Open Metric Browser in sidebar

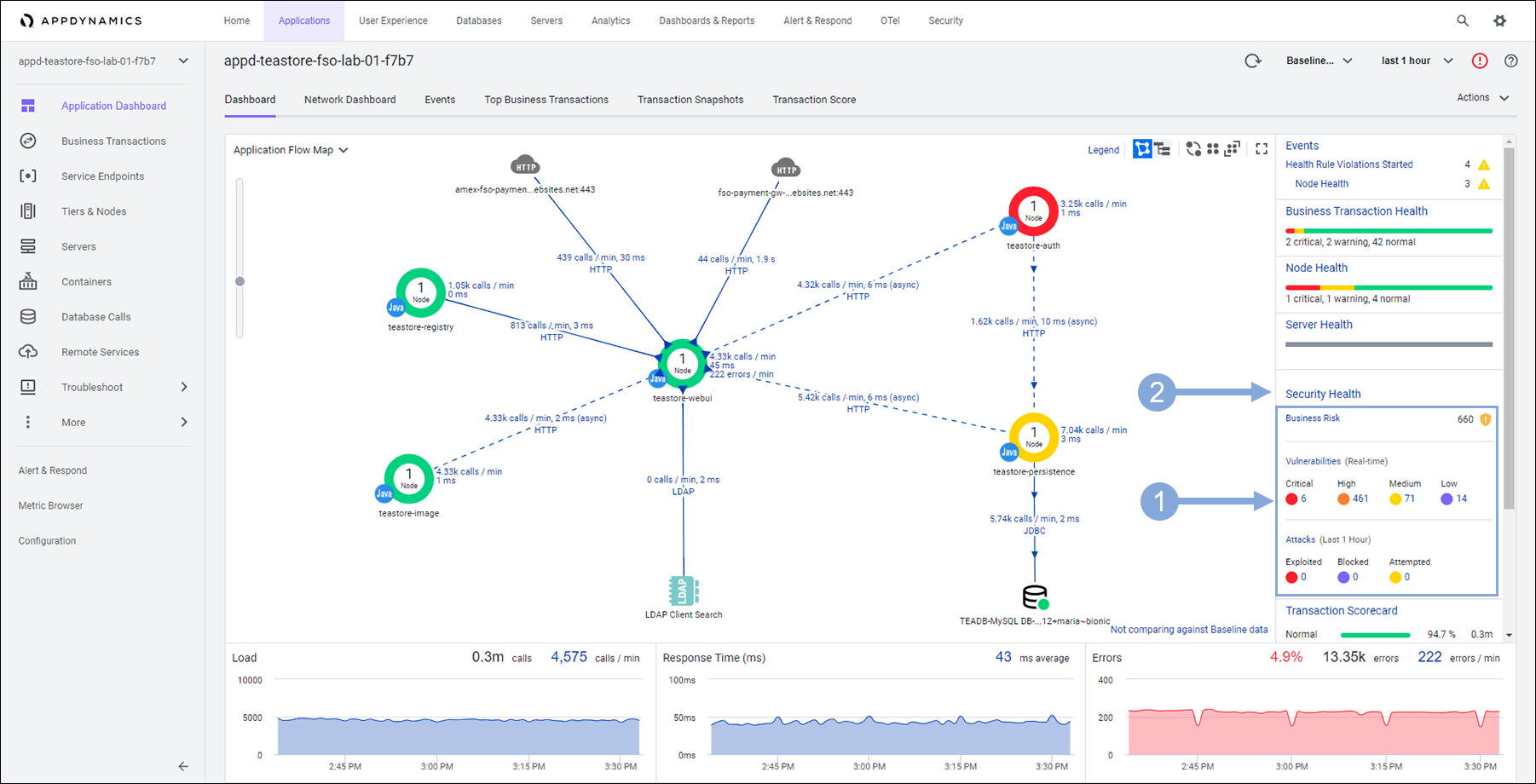(51, 505)
